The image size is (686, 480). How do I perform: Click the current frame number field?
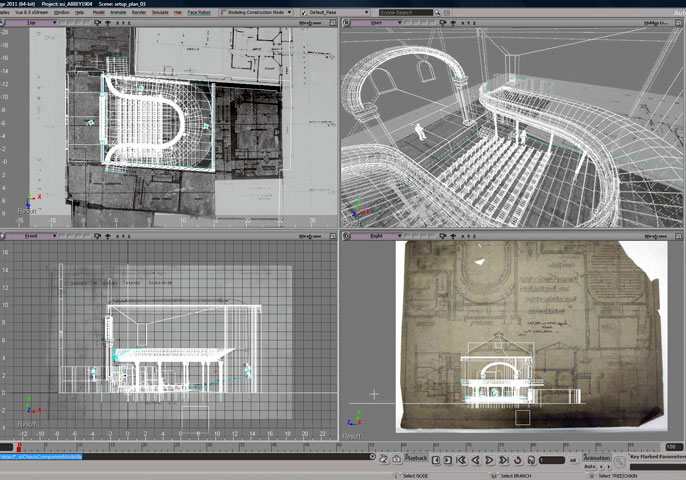(x=552, y=460)
